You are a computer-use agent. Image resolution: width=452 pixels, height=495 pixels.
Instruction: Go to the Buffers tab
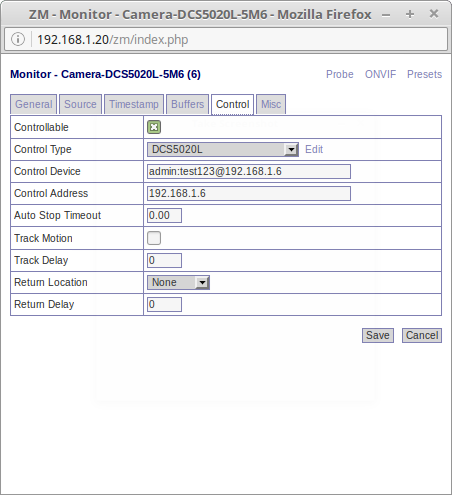[x=188, y=104]
